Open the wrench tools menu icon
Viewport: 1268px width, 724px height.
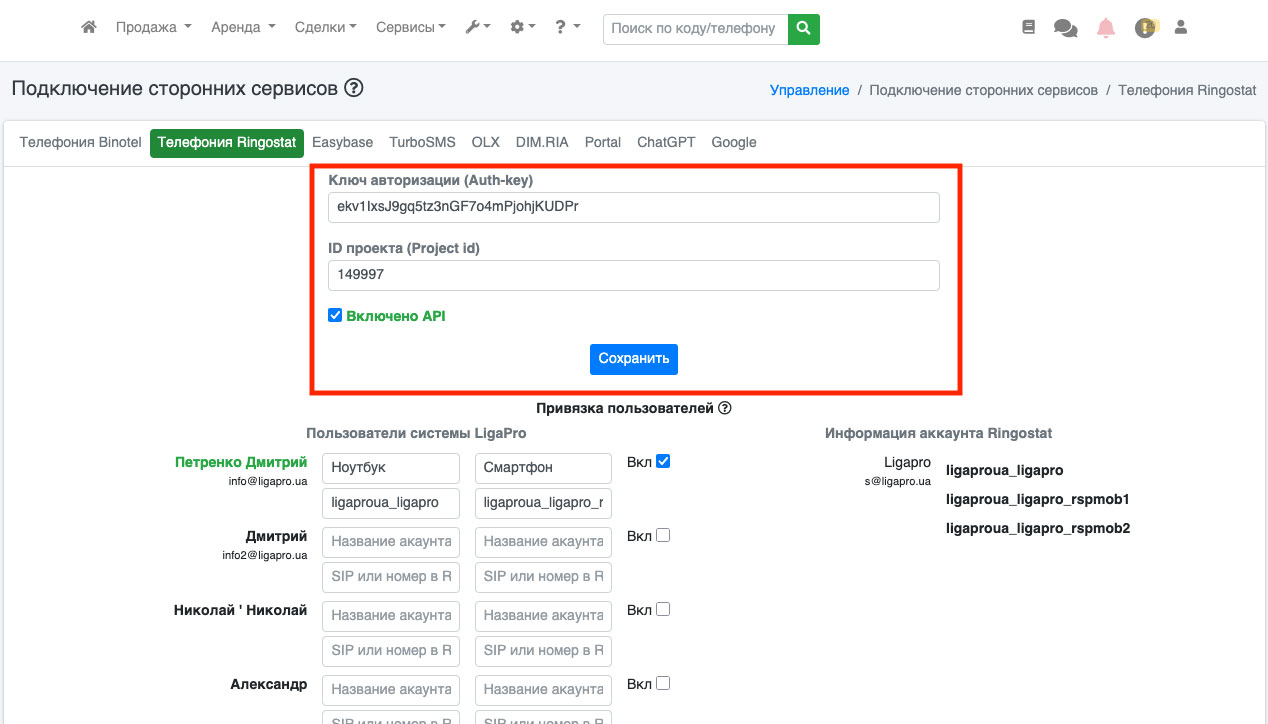[x=478, y=28]
